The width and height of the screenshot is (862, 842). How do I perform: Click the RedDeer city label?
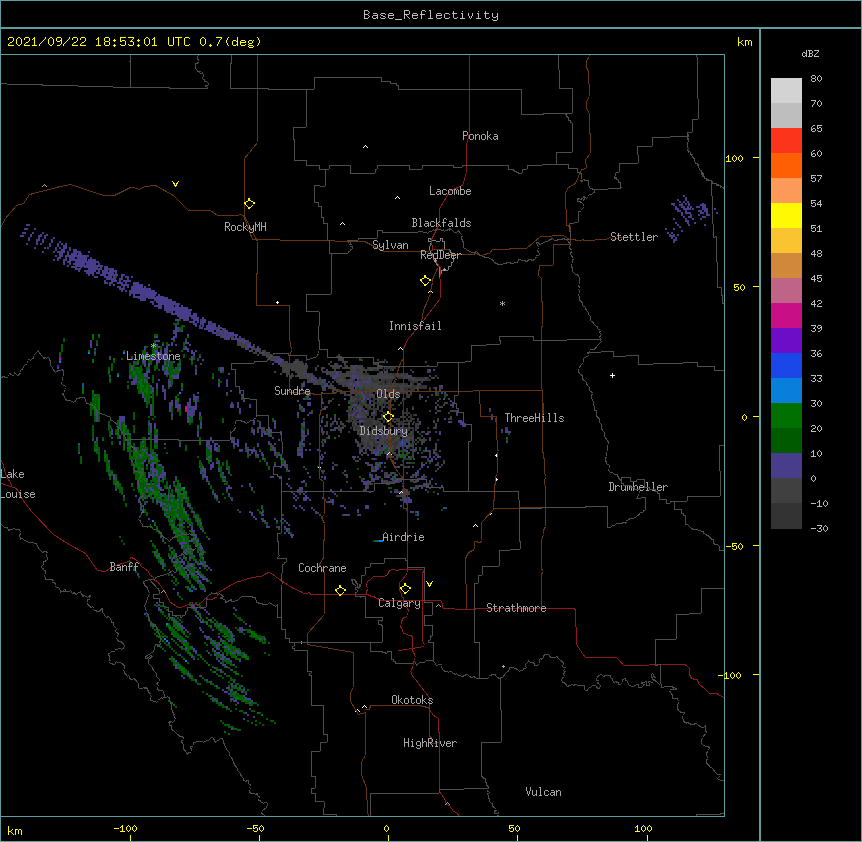(440, 255)
